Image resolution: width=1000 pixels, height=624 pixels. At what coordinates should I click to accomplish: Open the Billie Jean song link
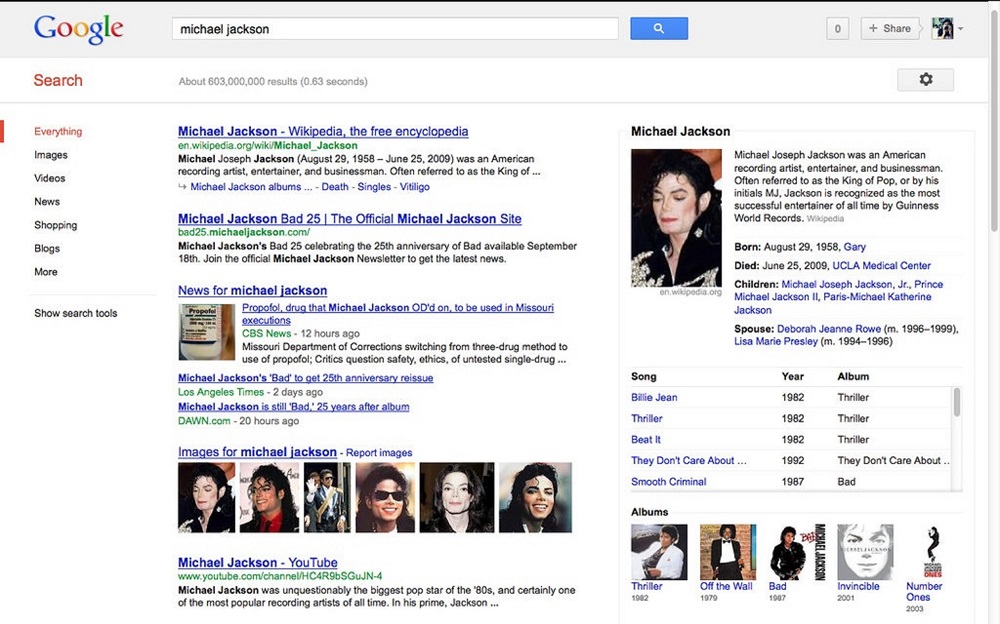(x=654, y=397)
